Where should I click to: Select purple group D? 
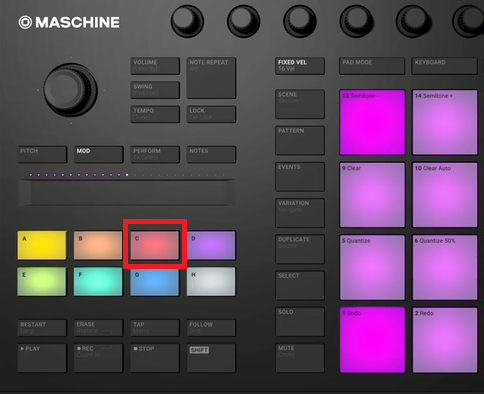(x=211, y=245)
